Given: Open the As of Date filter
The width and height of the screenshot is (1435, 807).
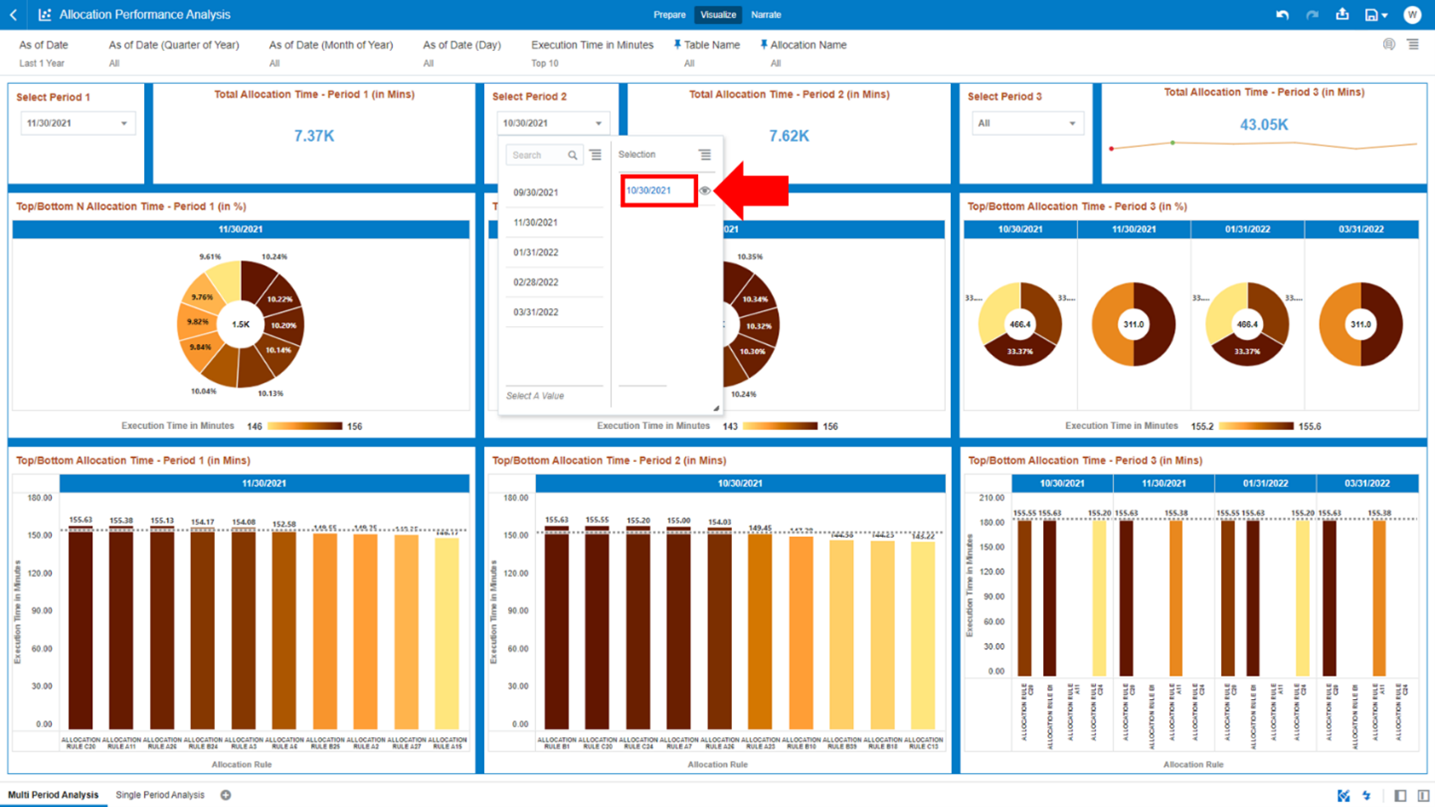Looking at the screenshot, I should (44, 54).
